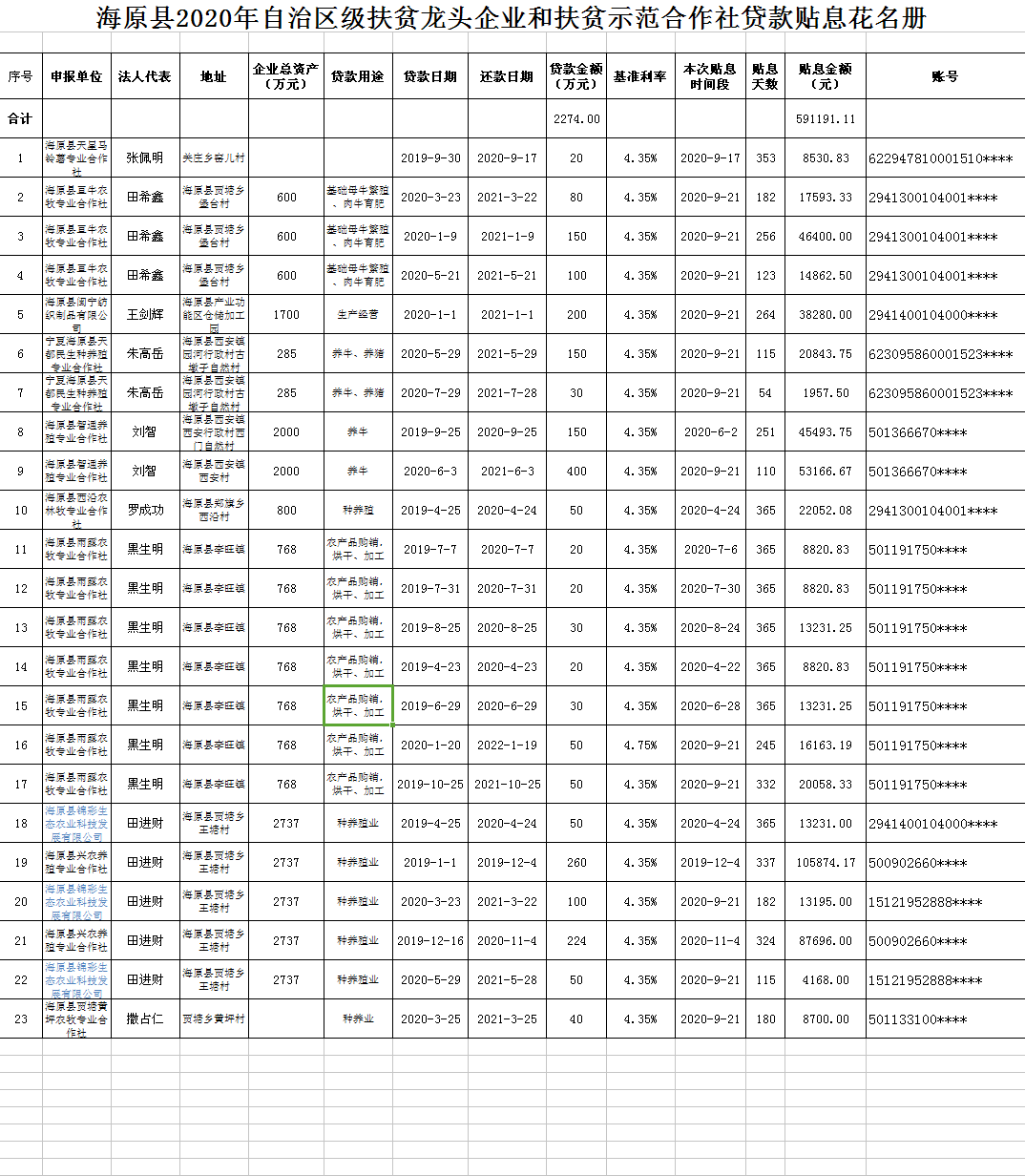Click the spreadsheet title cell at the top
The height and width of the screenshot is (1176, 1025).
click(x=512, y=18)
